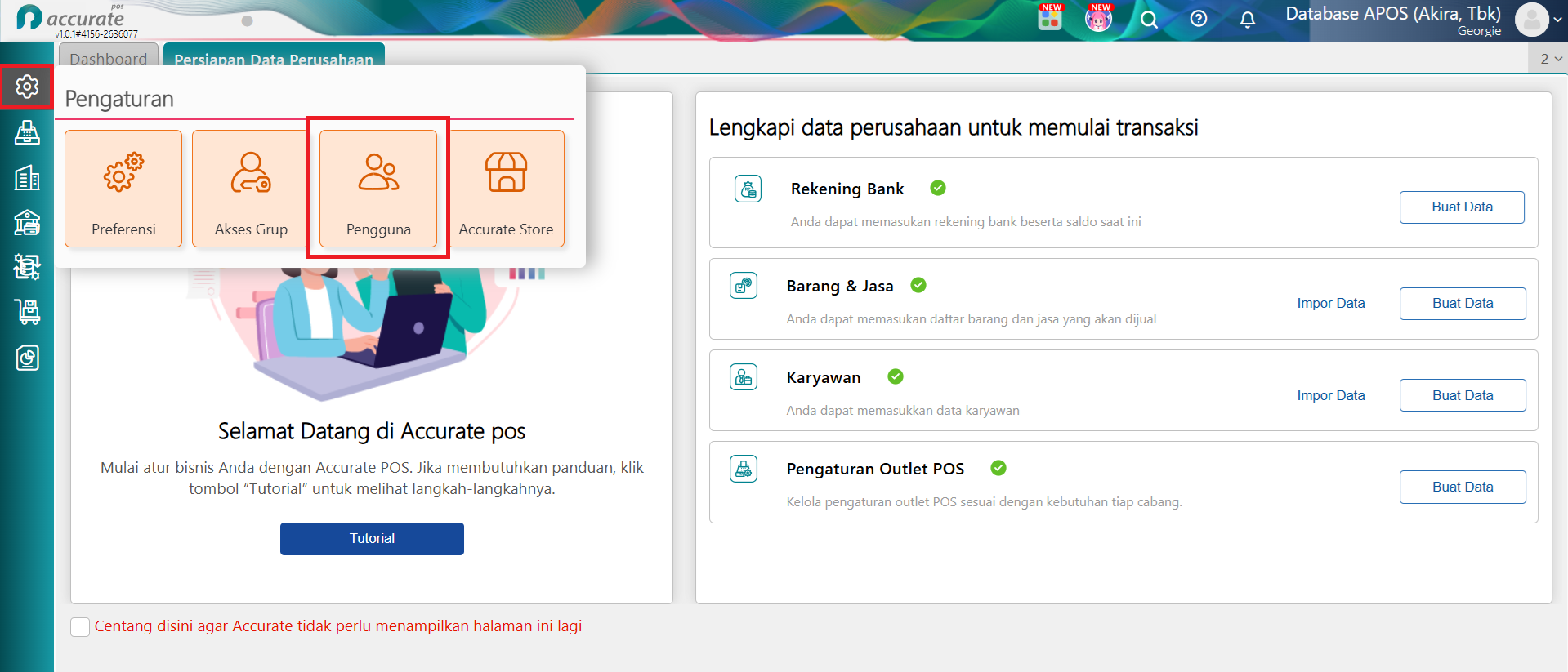Click the Tutorial button
The width and height of the screenshot is (1568, 672).
(x=372, y=539)
